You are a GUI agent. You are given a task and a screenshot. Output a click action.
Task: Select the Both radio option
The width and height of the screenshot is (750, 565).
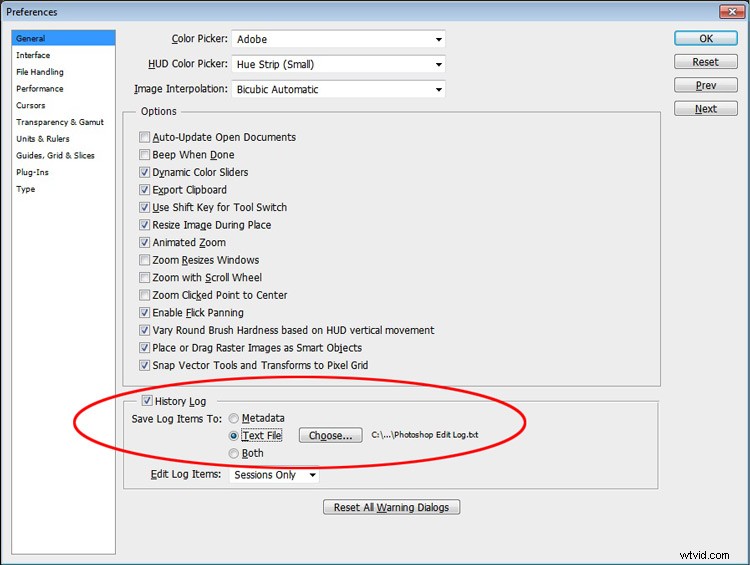click(x=233, y=454)
